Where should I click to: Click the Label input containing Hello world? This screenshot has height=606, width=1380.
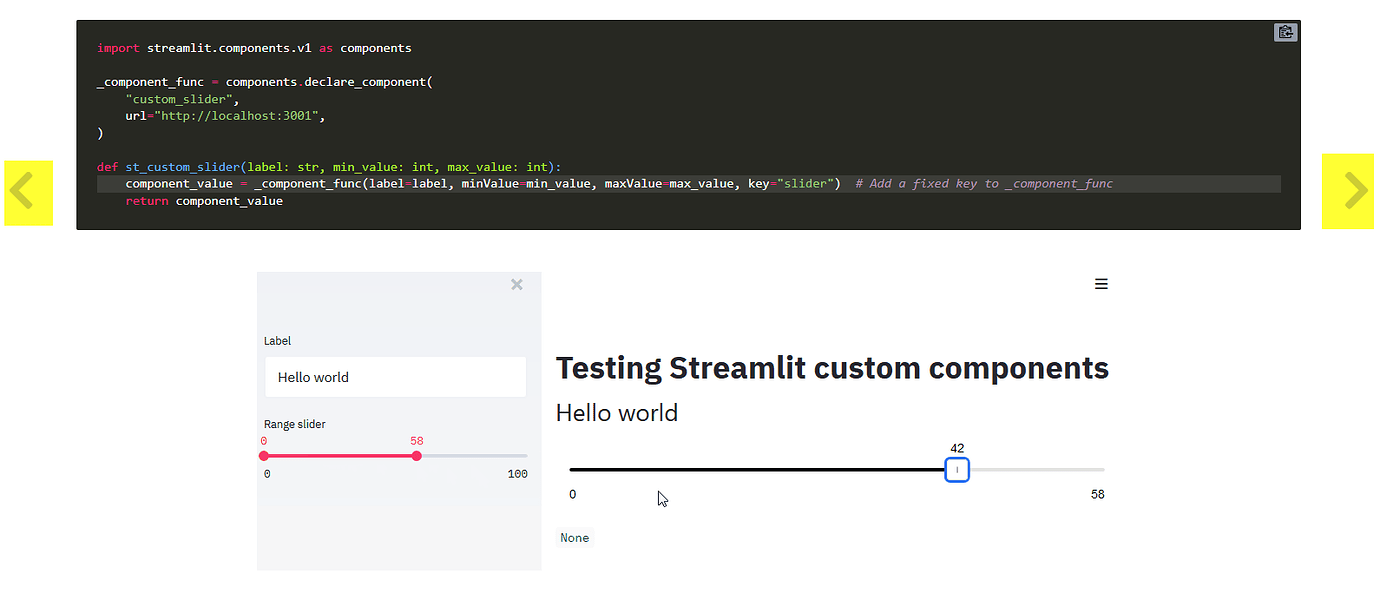(395, 377)
